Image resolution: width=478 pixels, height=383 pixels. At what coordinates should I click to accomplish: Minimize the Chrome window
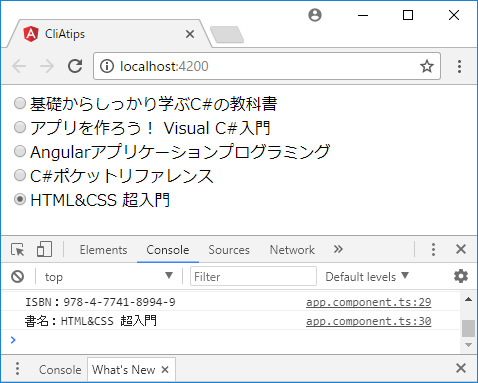363,15
